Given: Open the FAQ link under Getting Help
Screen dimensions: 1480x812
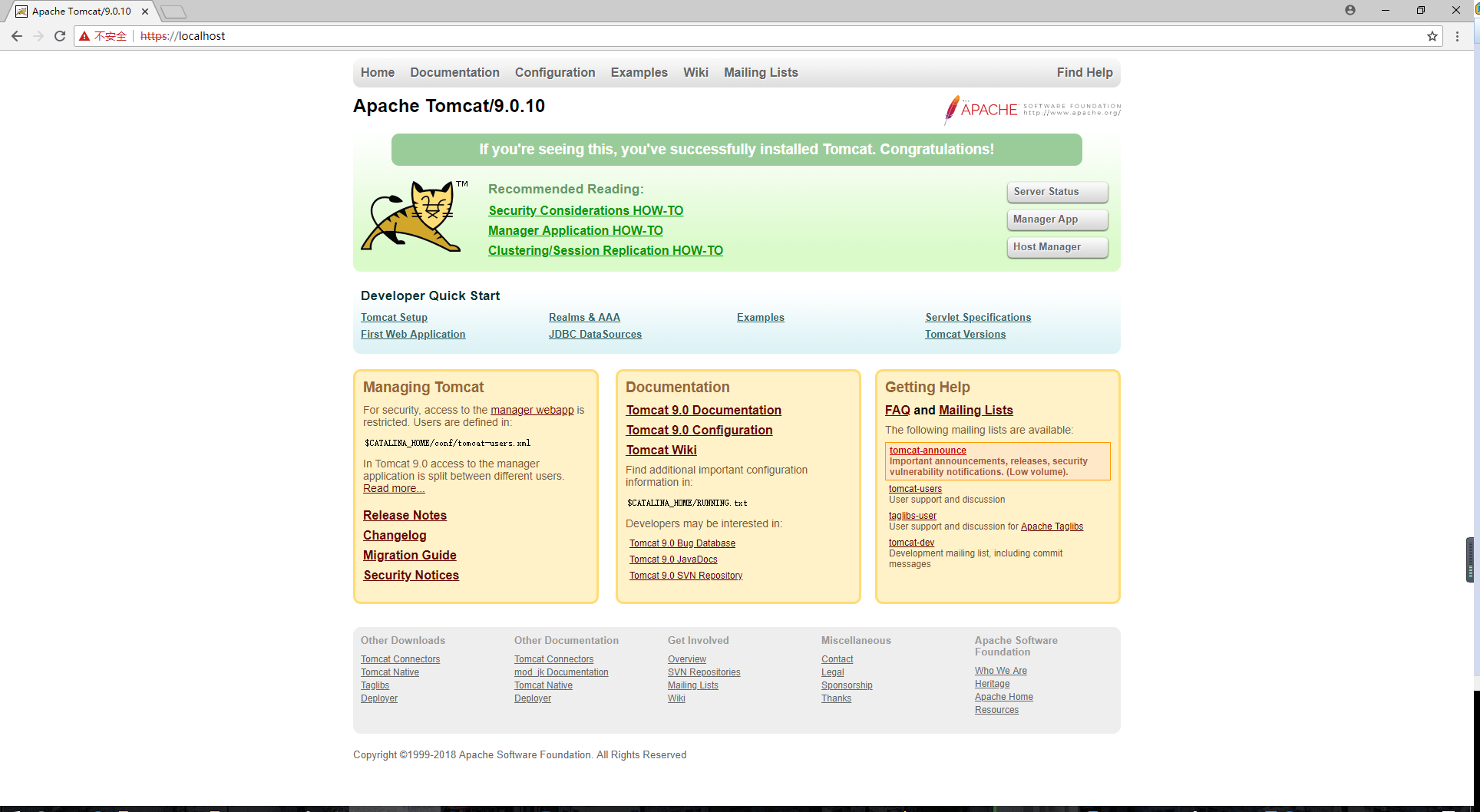Looking at the screenshot, I should [x=897, y=410].
